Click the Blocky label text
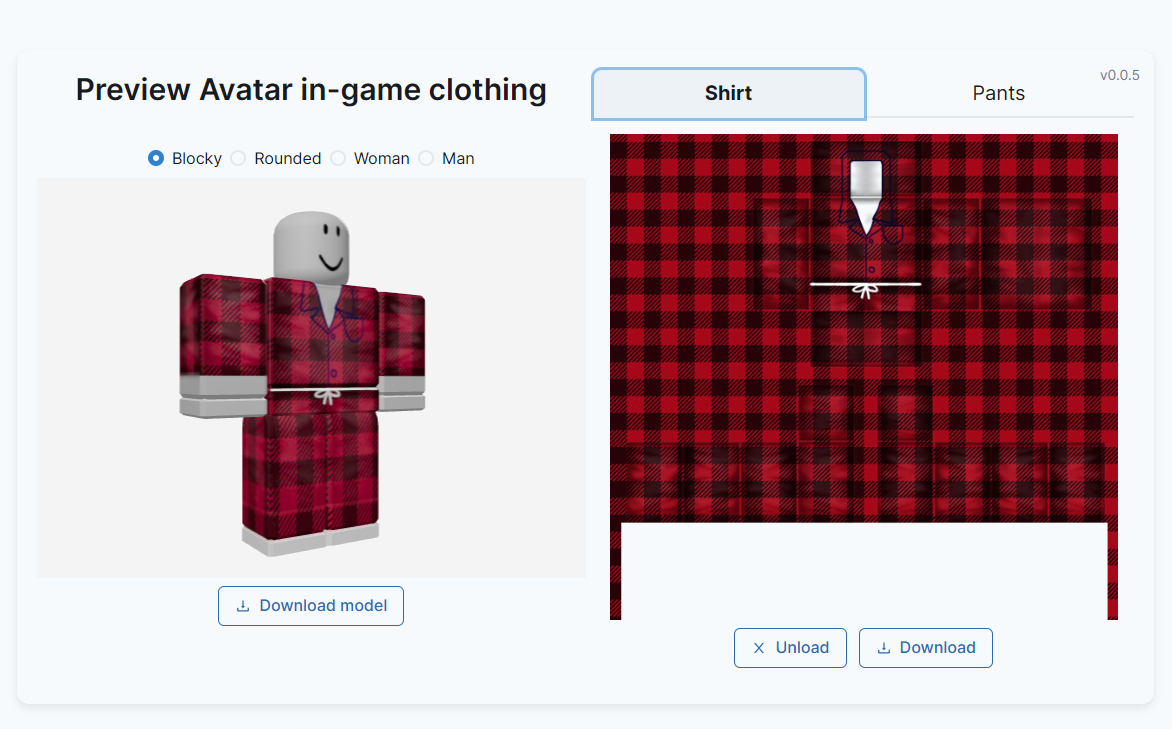The image size is (1172, 729). click(x=197, y=159)
